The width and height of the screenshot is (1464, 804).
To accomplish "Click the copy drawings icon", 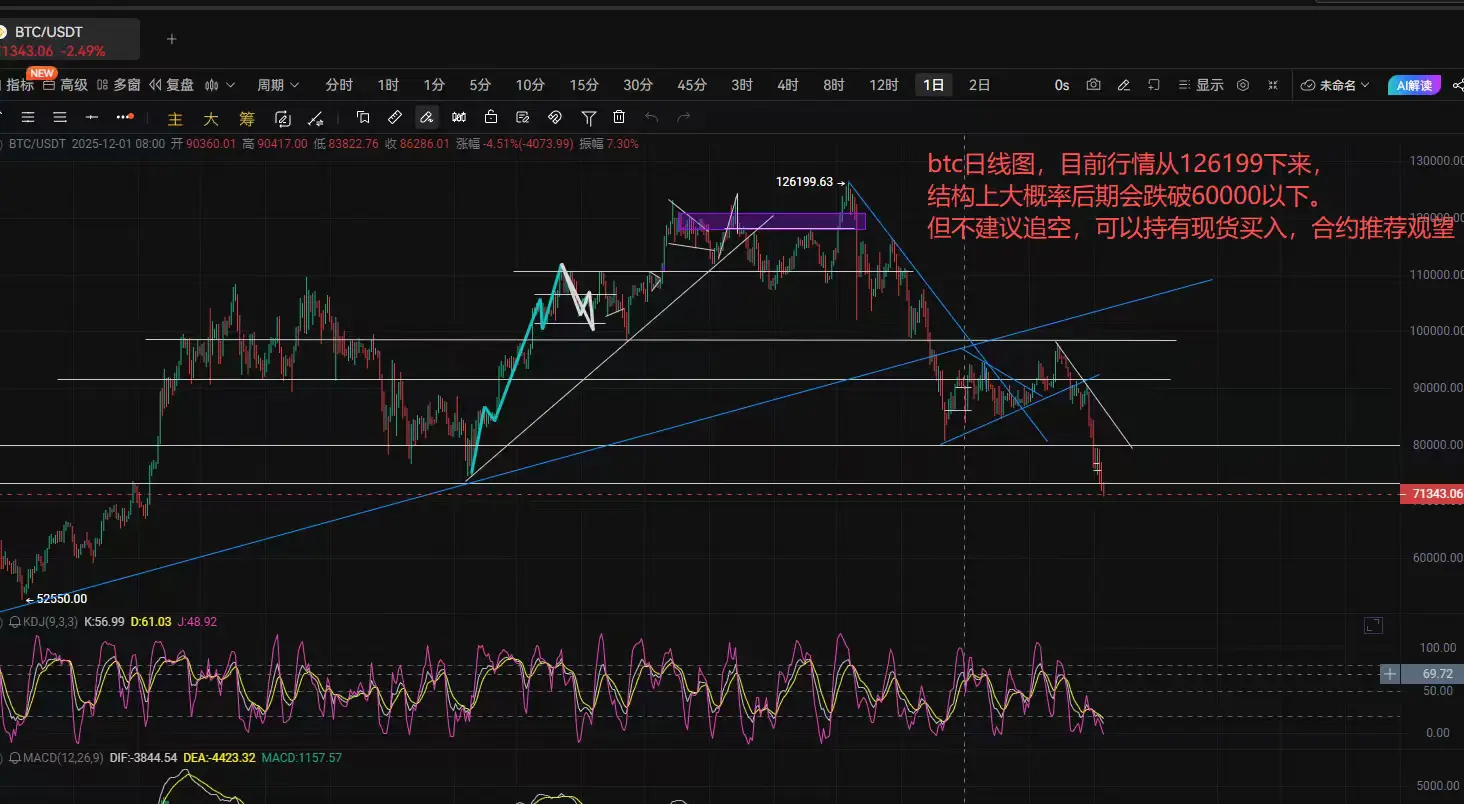I will click(x=363, y=117).
